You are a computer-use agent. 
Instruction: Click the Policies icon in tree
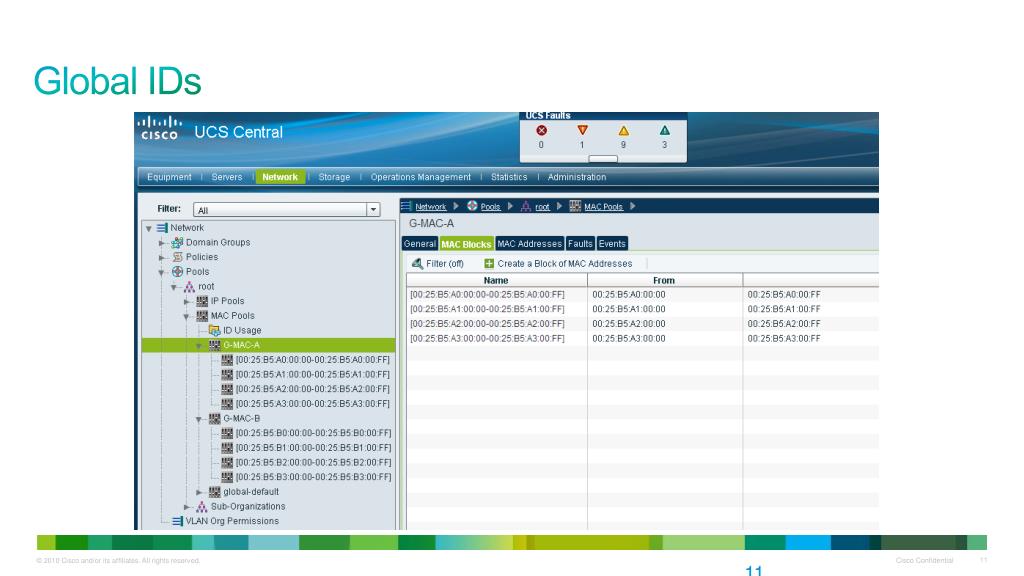(177, 257)
